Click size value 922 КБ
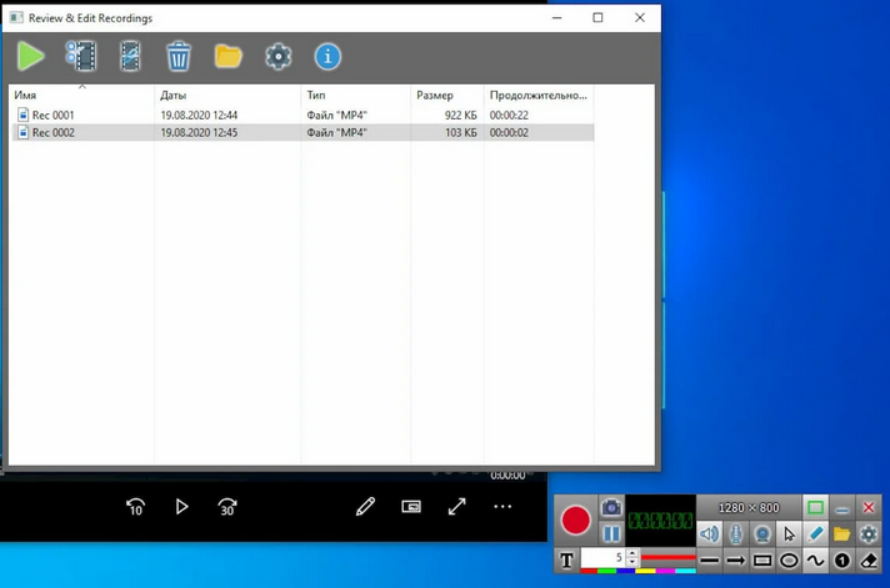The height and width of the screenshot is (588, 890). pos(461,115)
